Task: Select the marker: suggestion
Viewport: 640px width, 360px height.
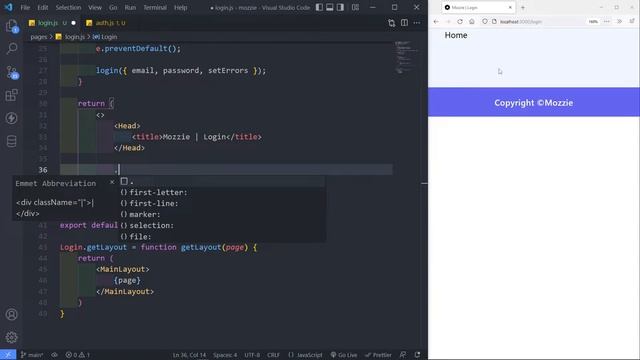Action: click(222, 214)
